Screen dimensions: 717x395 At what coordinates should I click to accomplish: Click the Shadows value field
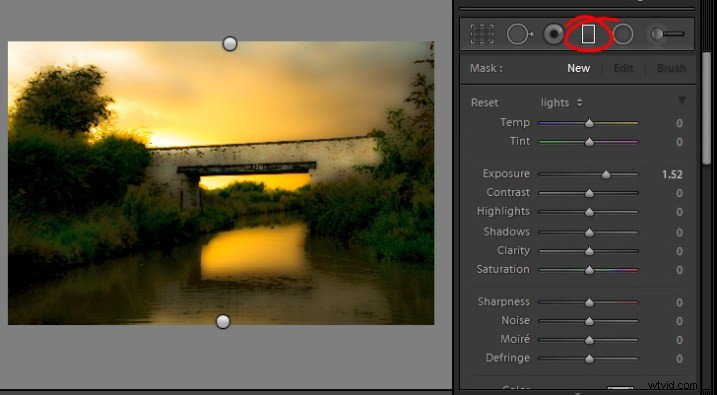coord(680,233)
